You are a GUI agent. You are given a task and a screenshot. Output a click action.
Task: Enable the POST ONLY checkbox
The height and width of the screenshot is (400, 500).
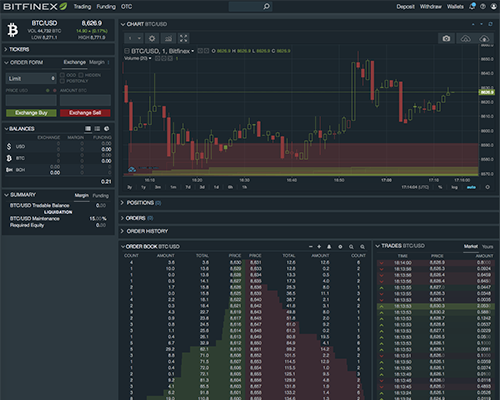(x=62, y=81)
